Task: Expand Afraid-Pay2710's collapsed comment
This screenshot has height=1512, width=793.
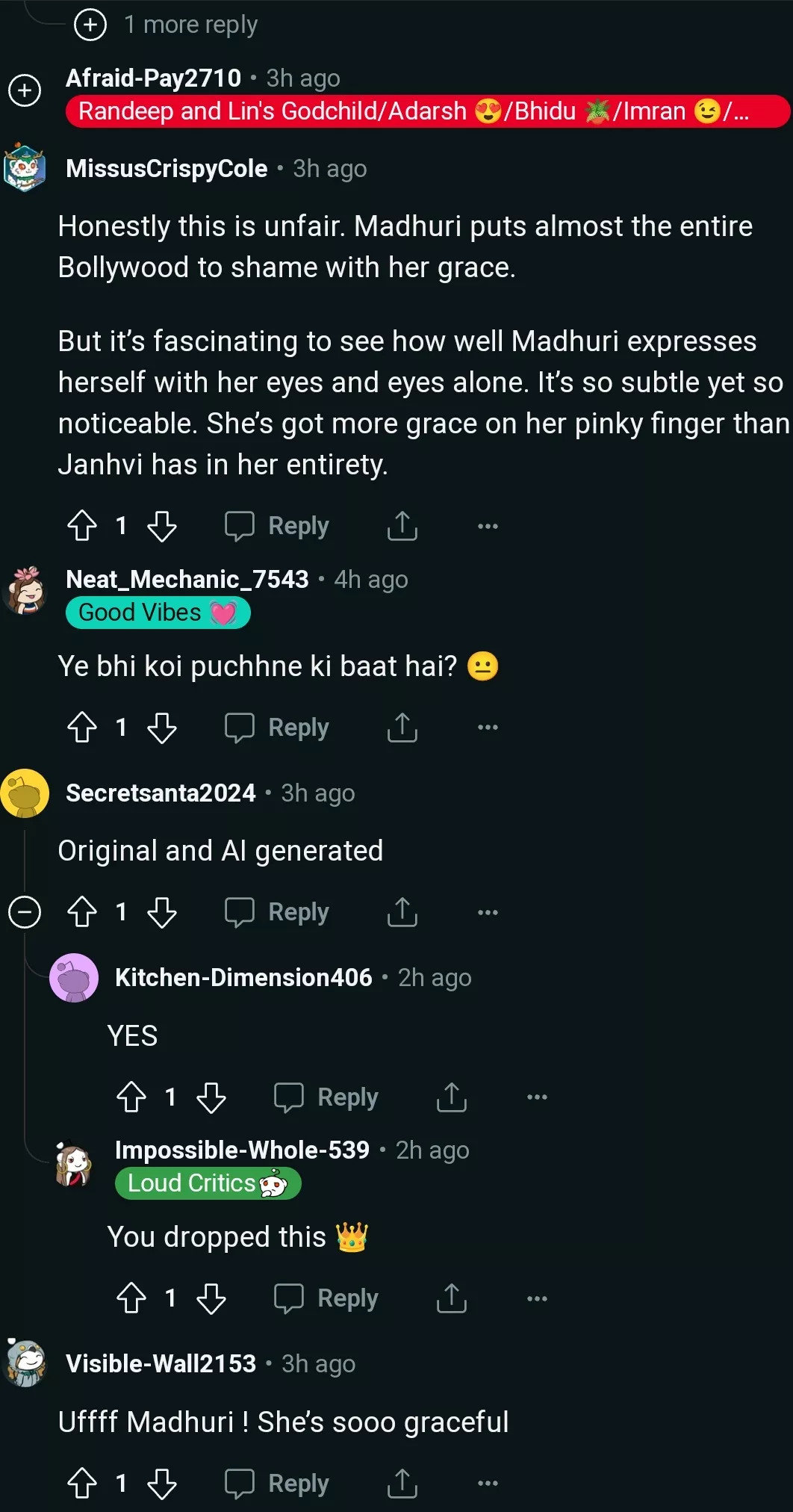Action: 25,91
